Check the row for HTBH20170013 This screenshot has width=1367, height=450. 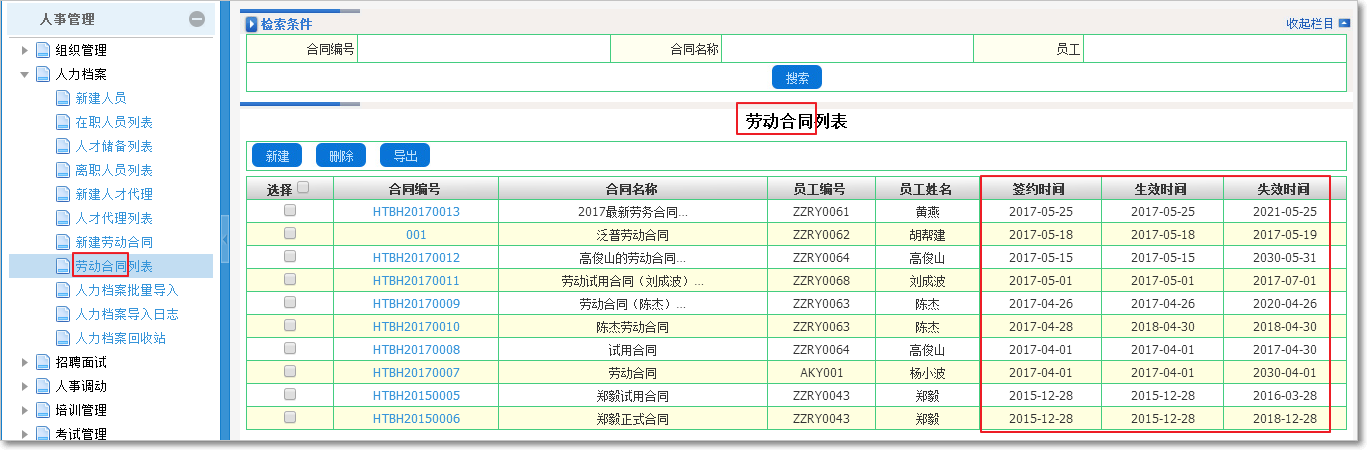coord(290,211)
